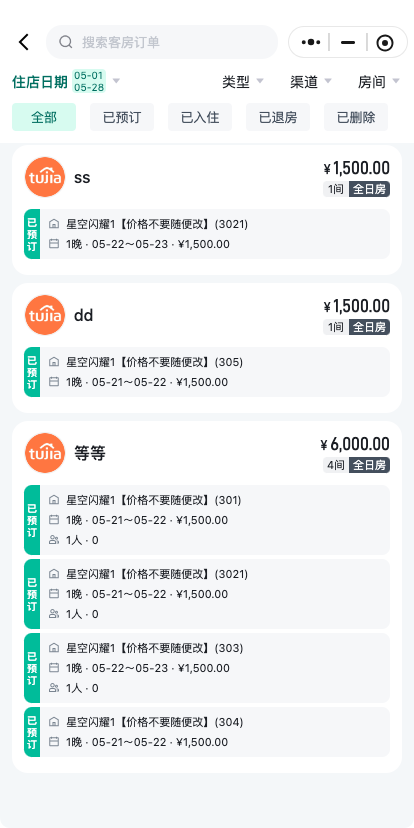
Task: Open the 住店日期 date range dropdown
Action: click(x=66, y=81)
